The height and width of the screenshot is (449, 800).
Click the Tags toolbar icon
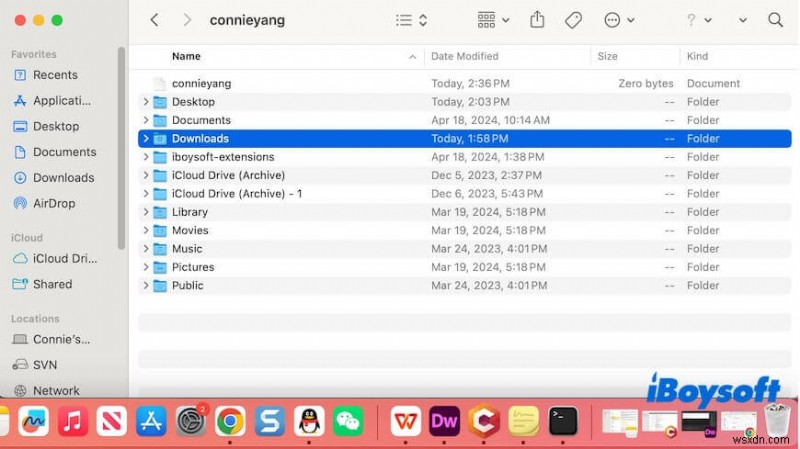(573, 20)
